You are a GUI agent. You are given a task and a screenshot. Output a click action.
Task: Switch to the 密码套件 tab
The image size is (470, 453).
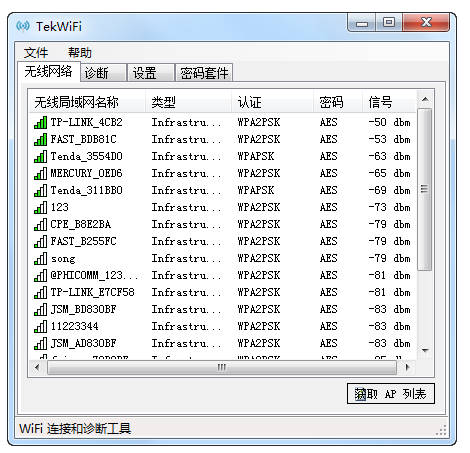coord(204,73)
